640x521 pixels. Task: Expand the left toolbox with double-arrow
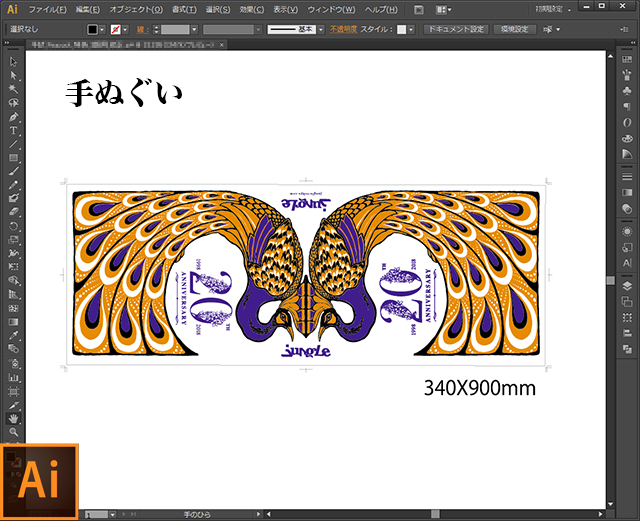[x=7, y=42]
